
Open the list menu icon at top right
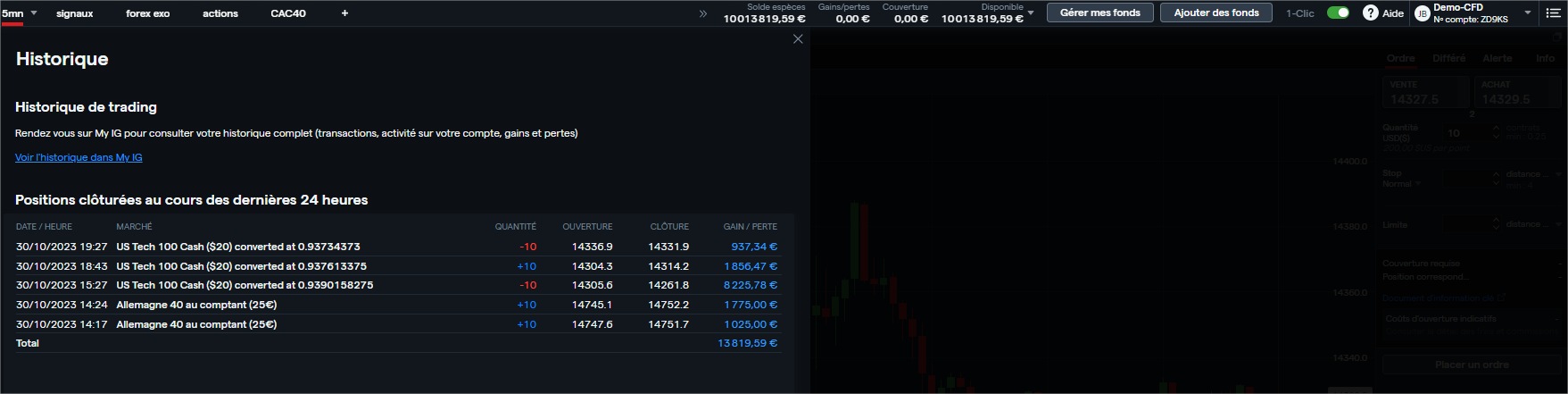click(x=1552, y=13)
